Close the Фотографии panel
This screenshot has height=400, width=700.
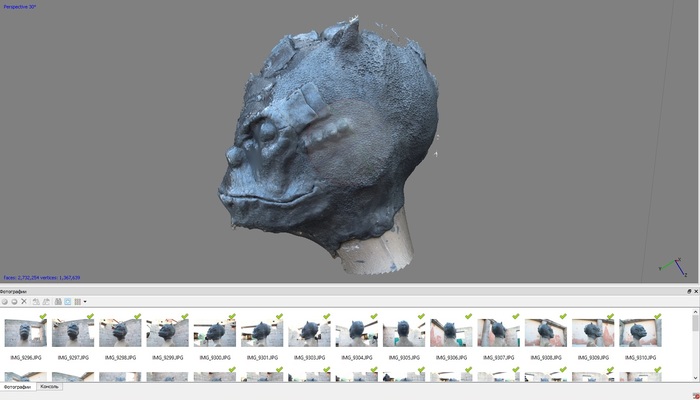click(x=696, y=291)
